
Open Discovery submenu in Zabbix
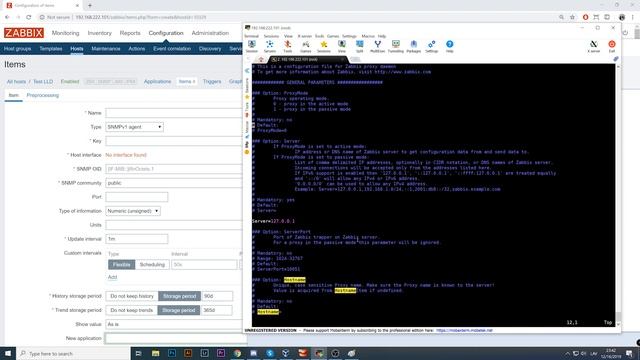[x=210, y=49]
